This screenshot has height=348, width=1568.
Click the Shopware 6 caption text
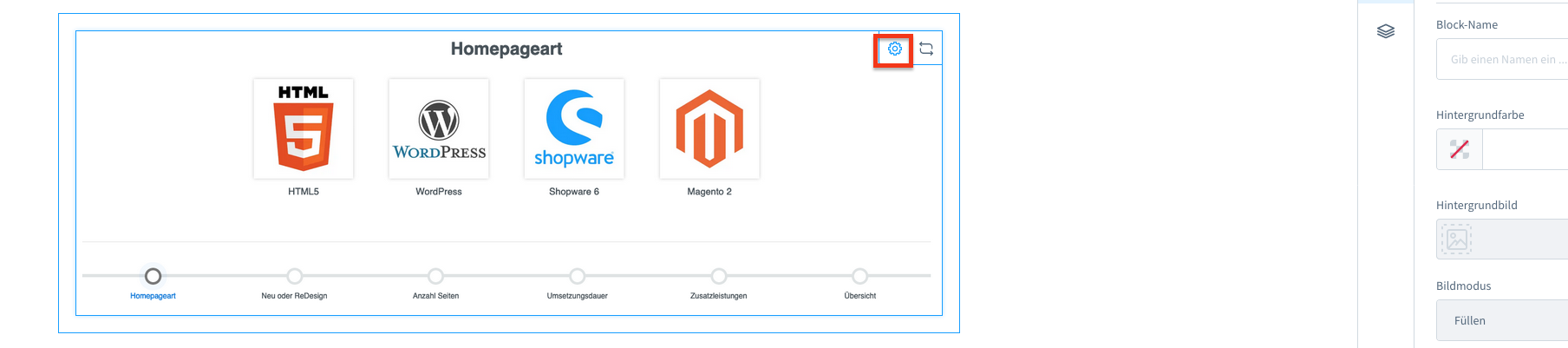coord(574,192)
